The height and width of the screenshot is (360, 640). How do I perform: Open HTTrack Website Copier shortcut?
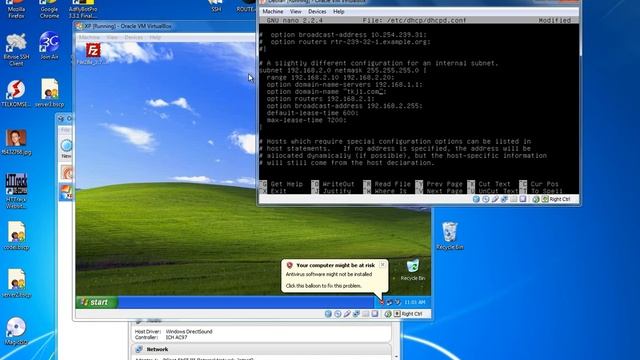[x=16, y=191]
